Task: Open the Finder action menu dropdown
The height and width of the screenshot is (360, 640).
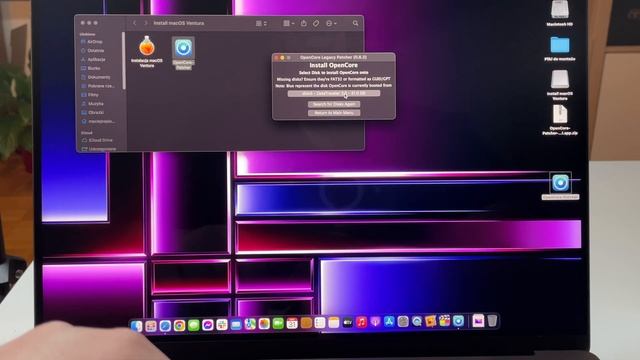Action: [x=331, y=24]
